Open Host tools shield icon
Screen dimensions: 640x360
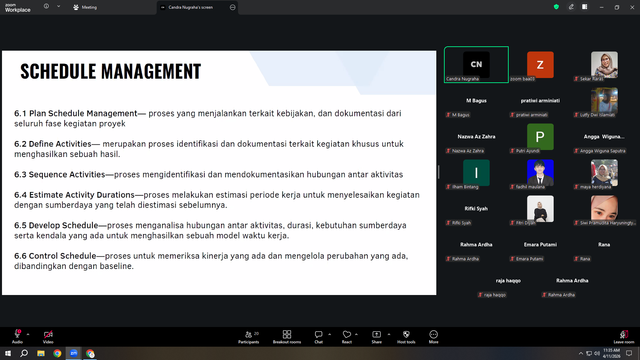[x=406, y=334]
